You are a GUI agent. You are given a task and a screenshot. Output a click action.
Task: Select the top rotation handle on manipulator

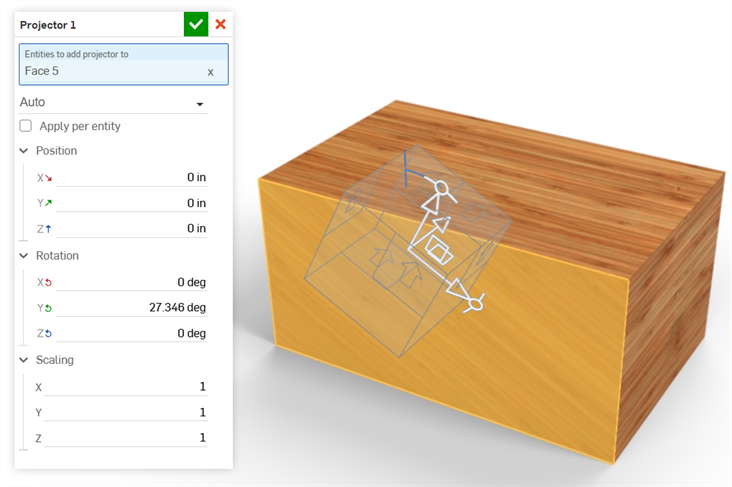click(438, 187)
